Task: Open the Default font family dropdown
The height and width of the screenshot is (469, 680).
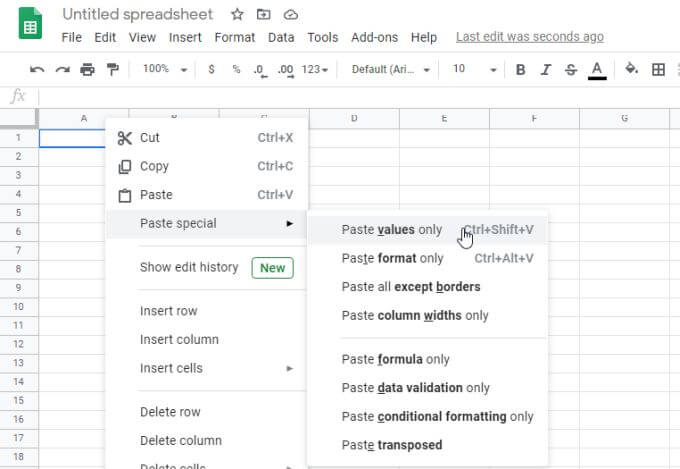Action: coord(391,70)
